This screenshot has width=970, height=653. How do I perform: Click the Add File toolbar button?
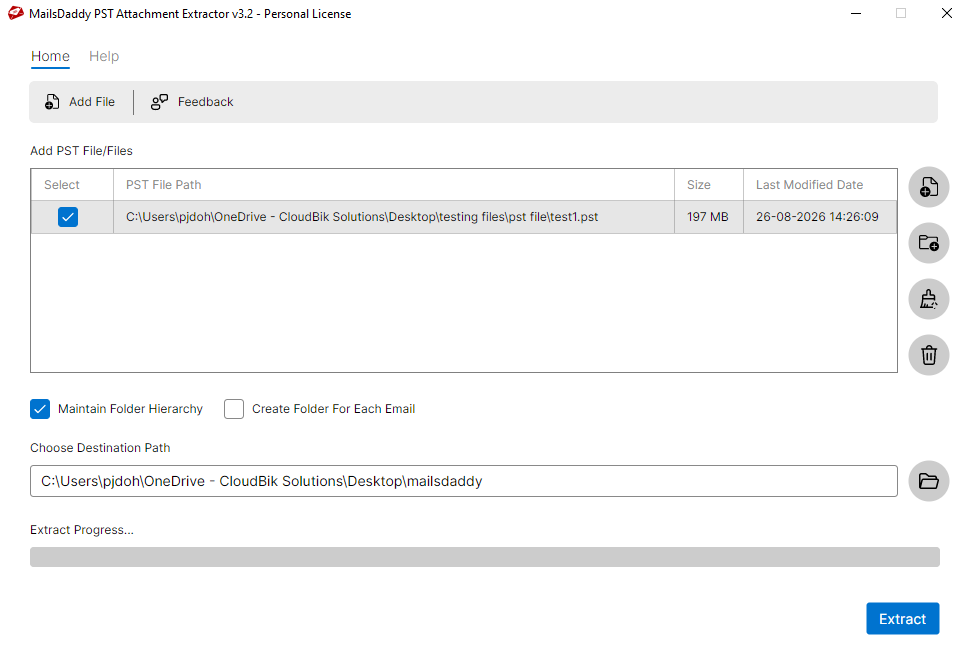(79, 102)
